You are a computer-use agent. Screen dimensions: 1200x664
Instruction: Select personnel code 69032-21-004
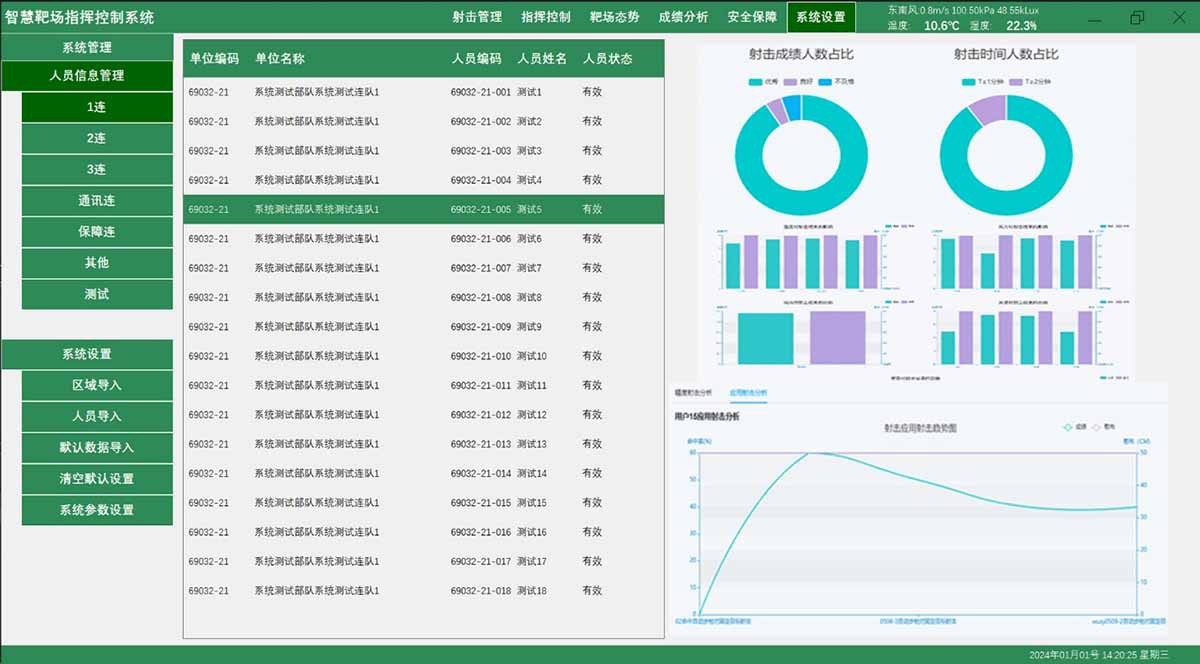pos(481,180)
